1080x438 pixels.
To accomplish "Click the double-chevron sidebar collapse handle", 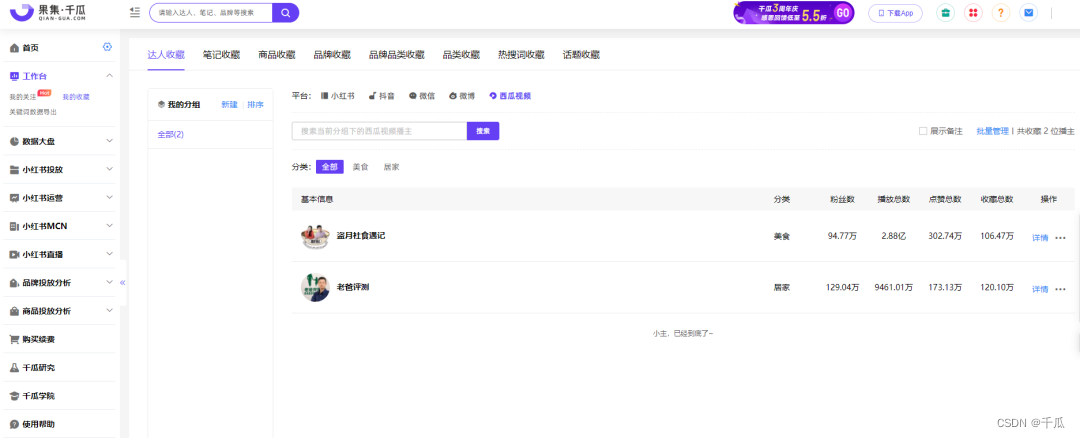I will coord(123,282).
